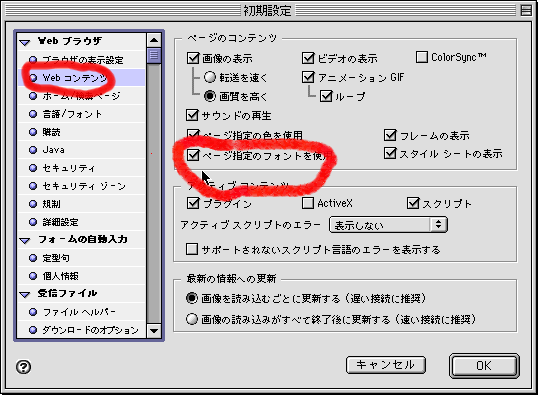Select 個人情報 in the sidebar
This screenshot has height=395, width=538.
(x=81, y=276)
